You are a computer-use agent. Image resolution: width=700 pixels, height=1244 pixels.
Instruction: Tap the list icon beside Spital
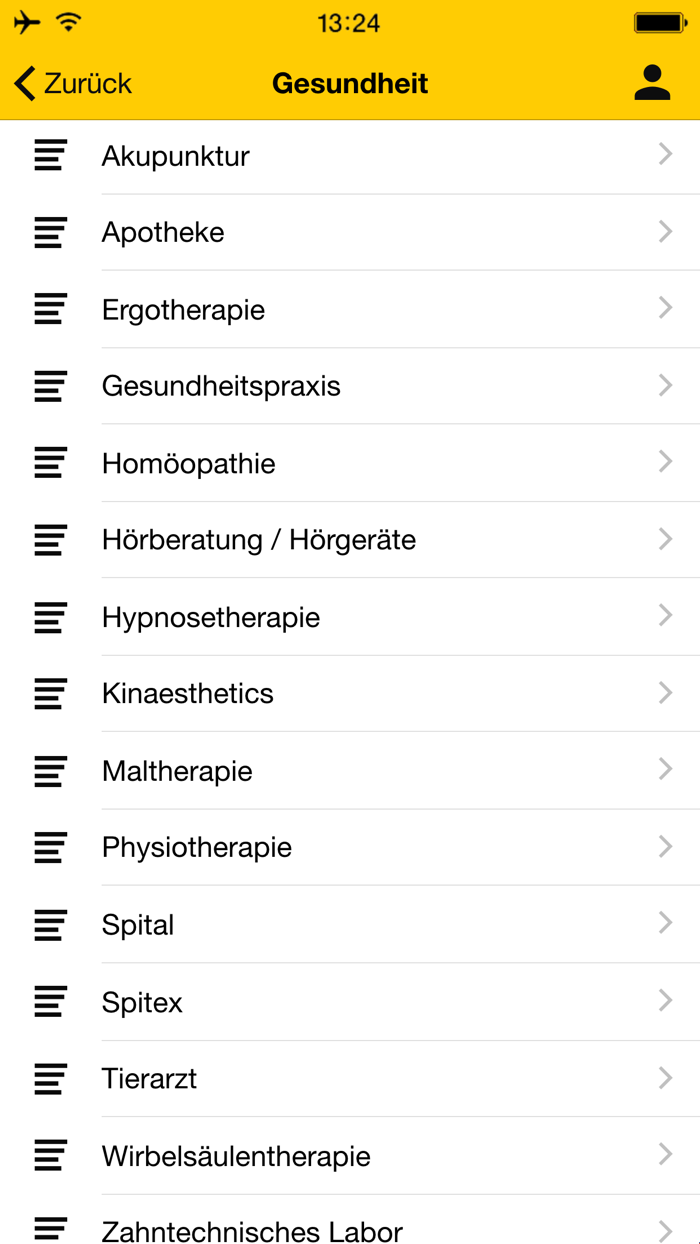[x=50, y=925]
